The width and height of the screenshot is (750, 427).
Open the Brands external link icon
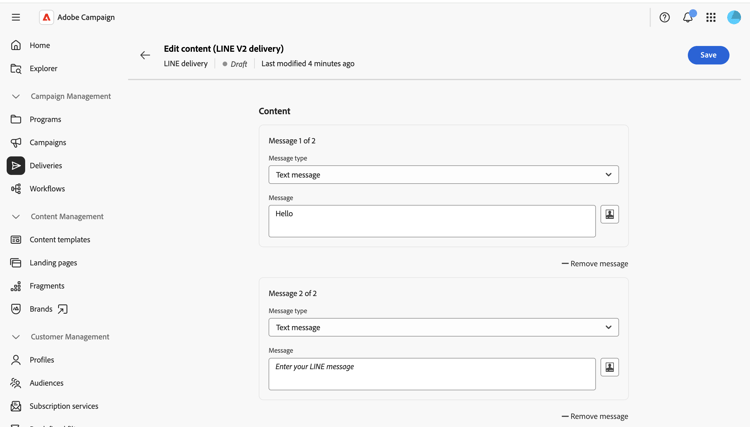(x=62, y=309)
